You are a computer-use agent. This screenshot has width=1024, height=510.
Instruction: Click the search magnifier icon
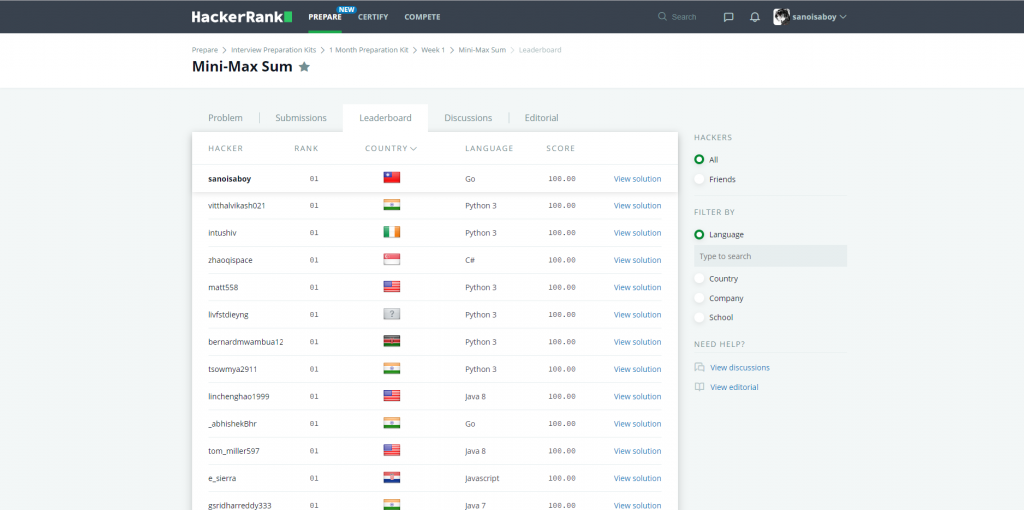pyautogui.click(x=662, y=16)
